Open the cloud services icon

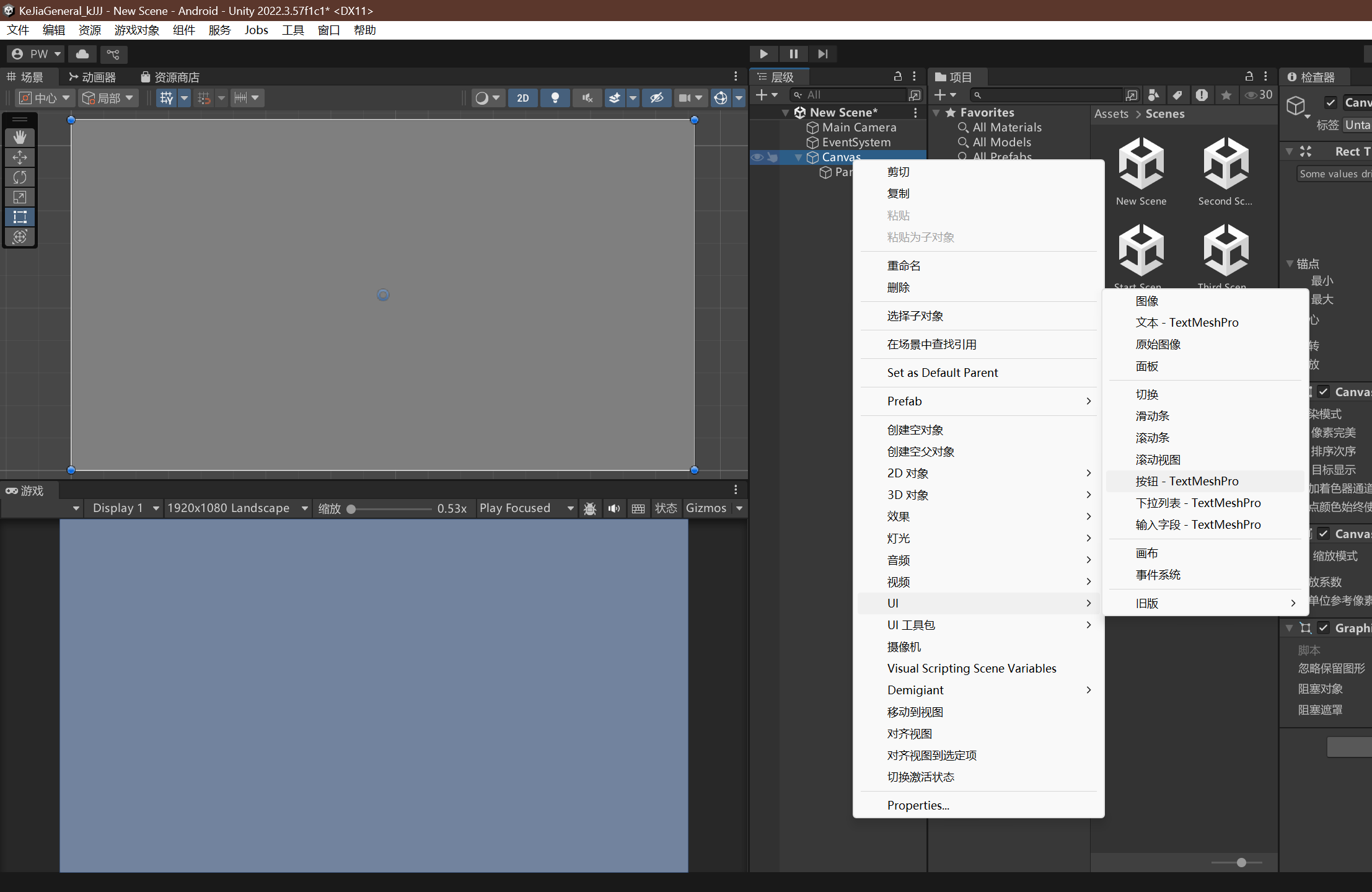(82, 54)
